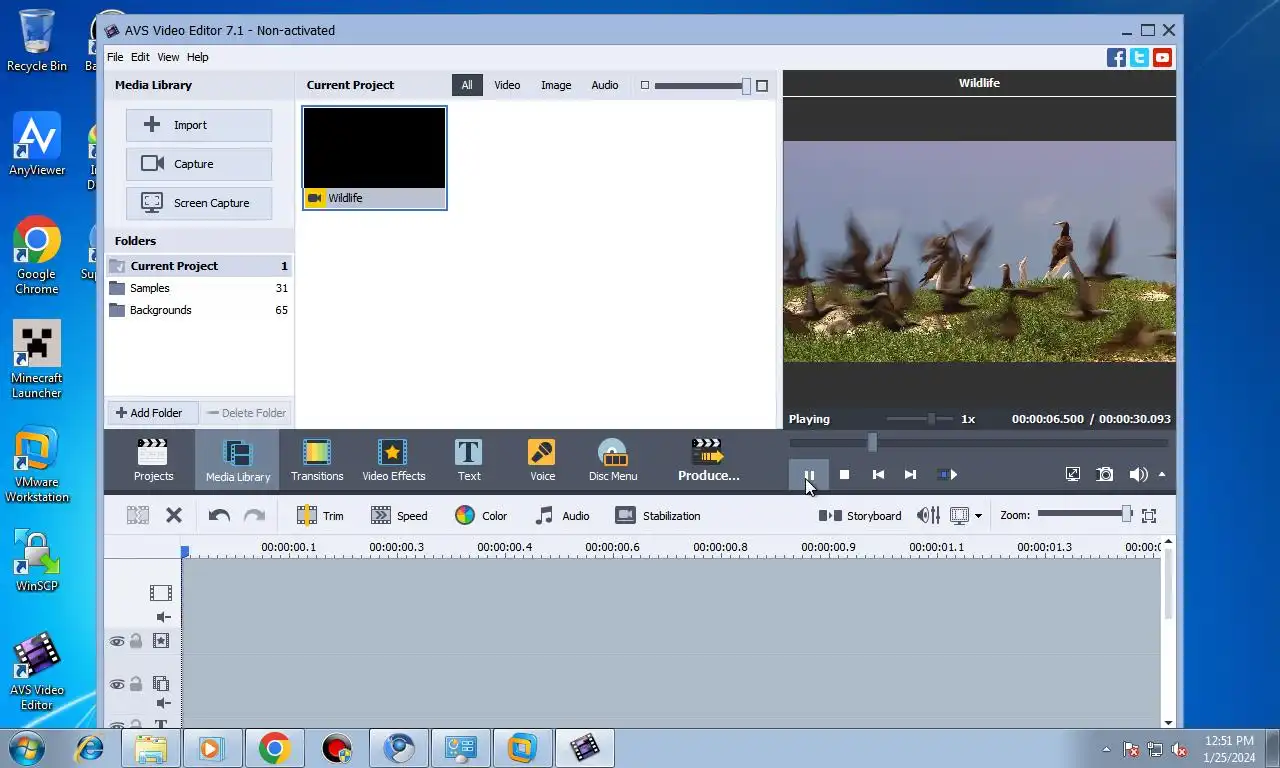Open the View menu
Screen dimensions: 1280x768
(x=168, y=57)
